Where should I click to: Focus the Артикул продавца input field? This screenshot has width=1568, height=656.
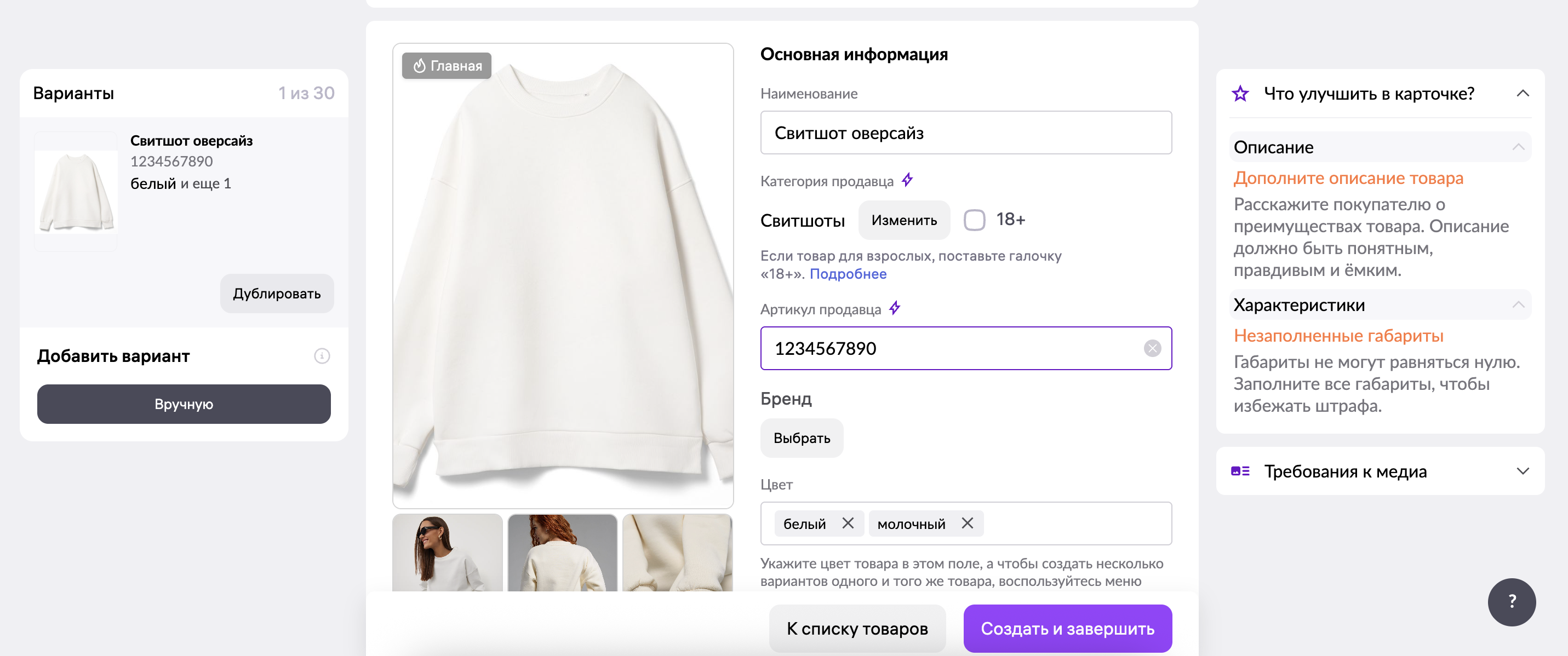coord(966,348)
